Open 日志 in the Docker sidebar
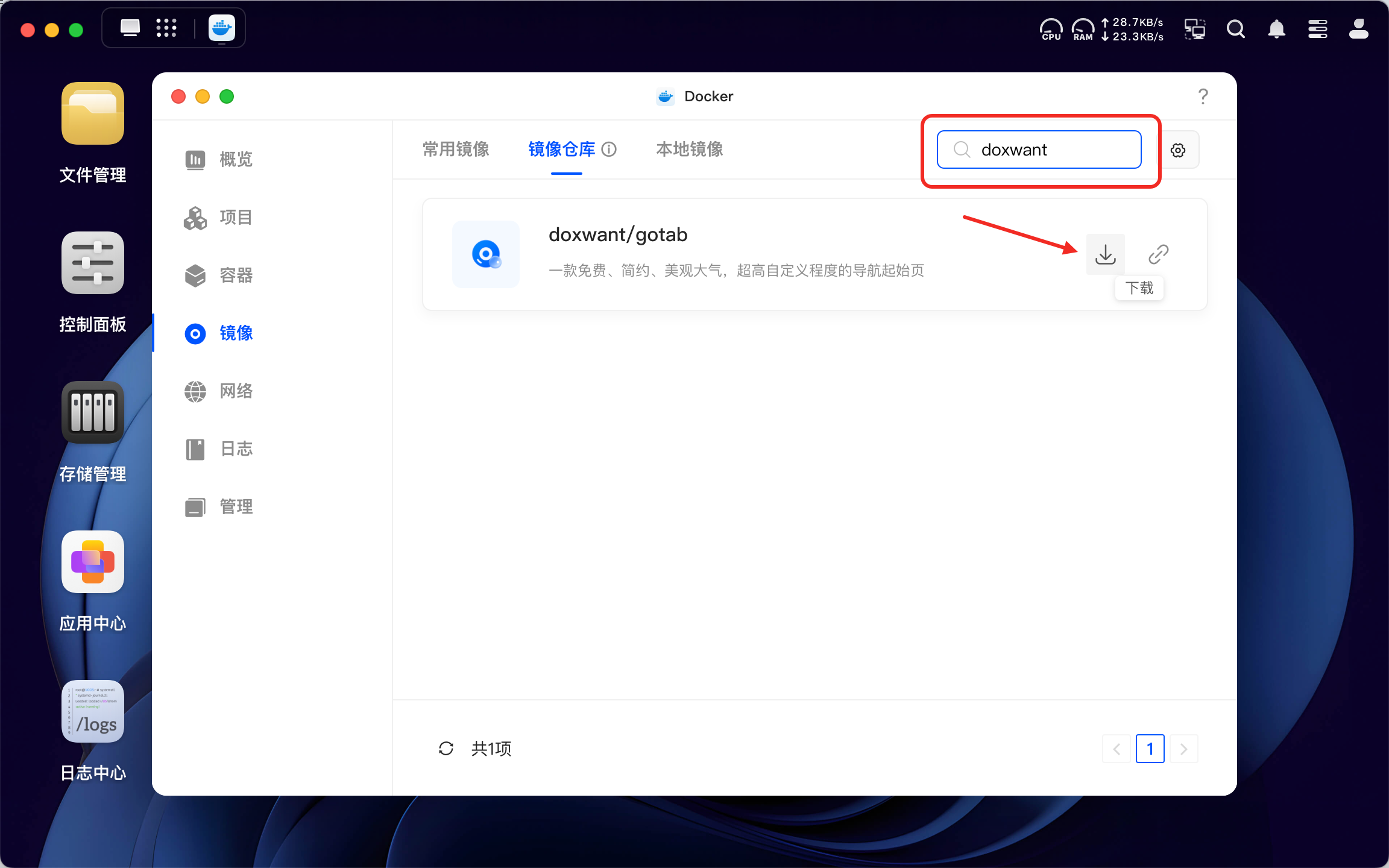 click(x=218, y=449)
